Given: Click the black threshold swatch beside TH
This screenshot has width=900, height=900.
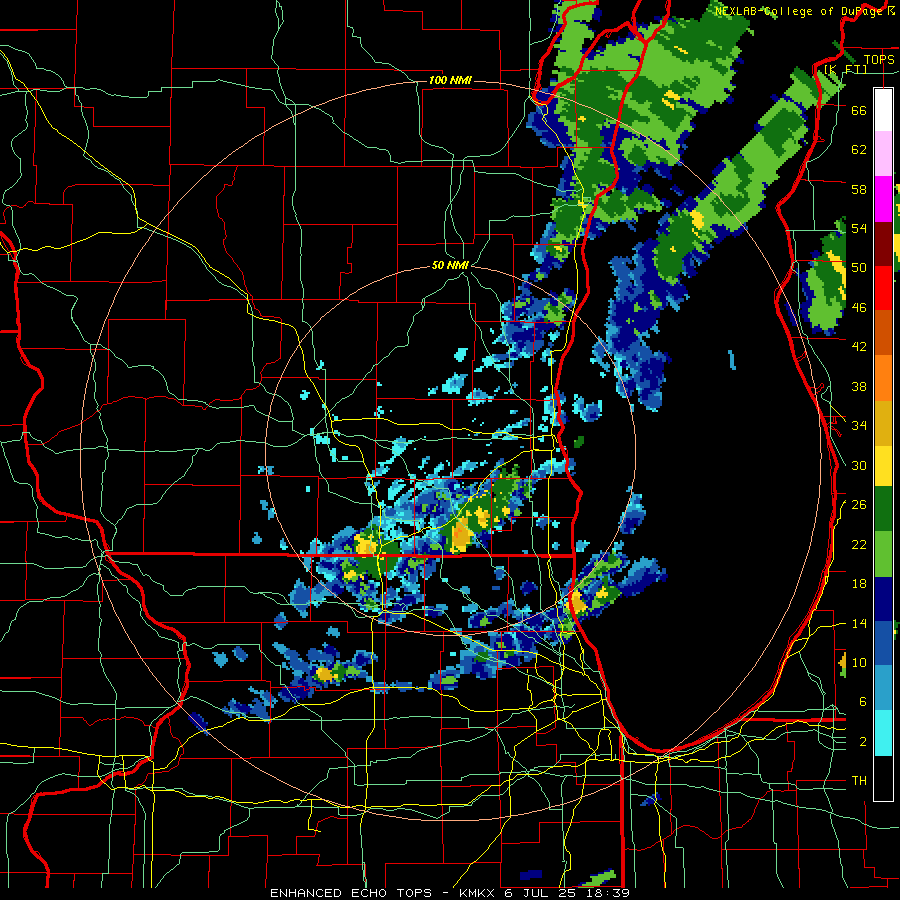Looking at the screenshot, I should [x=883, y=778].
